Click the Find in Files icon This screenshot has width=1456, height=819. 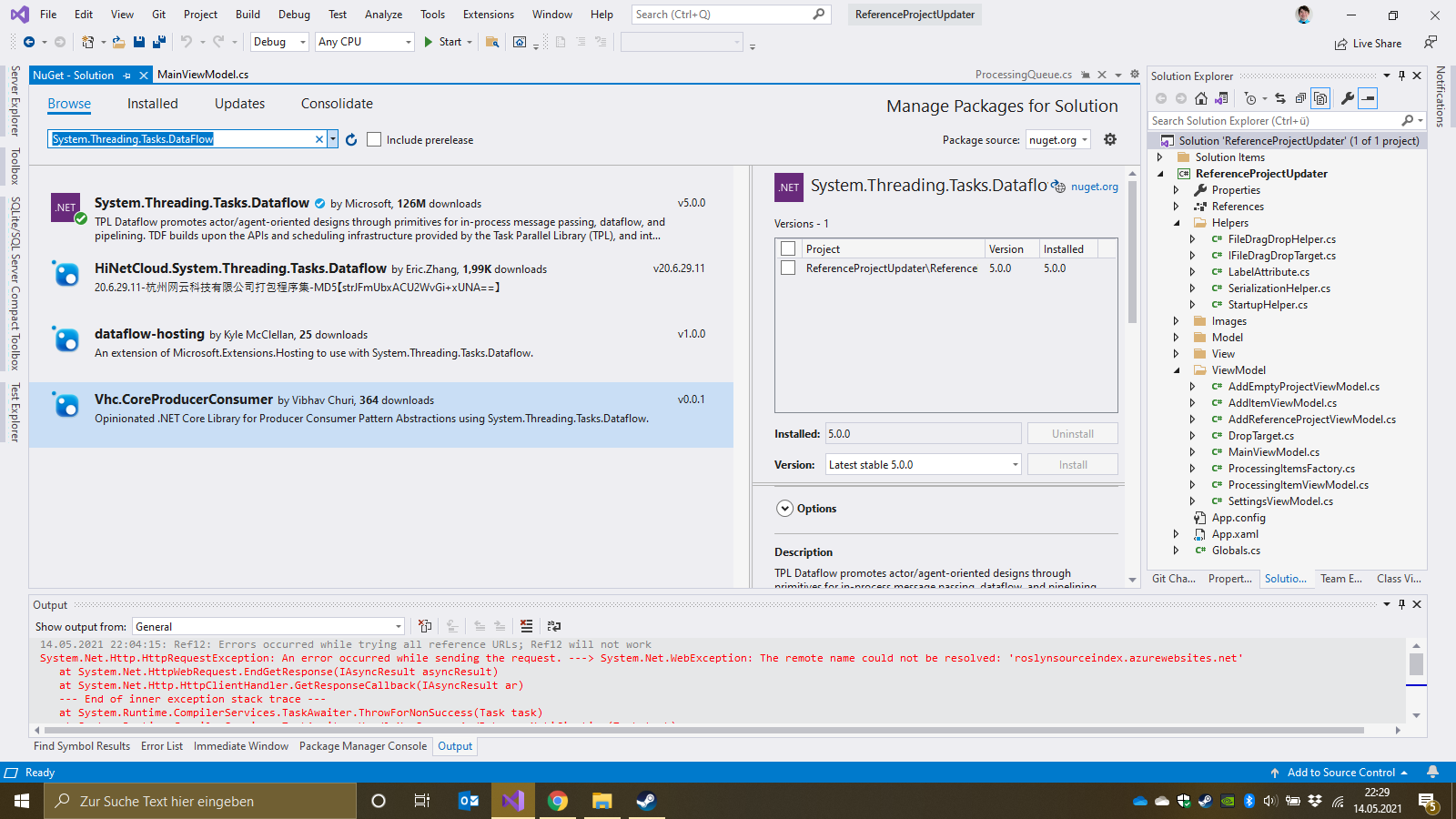tap(492, 42)
